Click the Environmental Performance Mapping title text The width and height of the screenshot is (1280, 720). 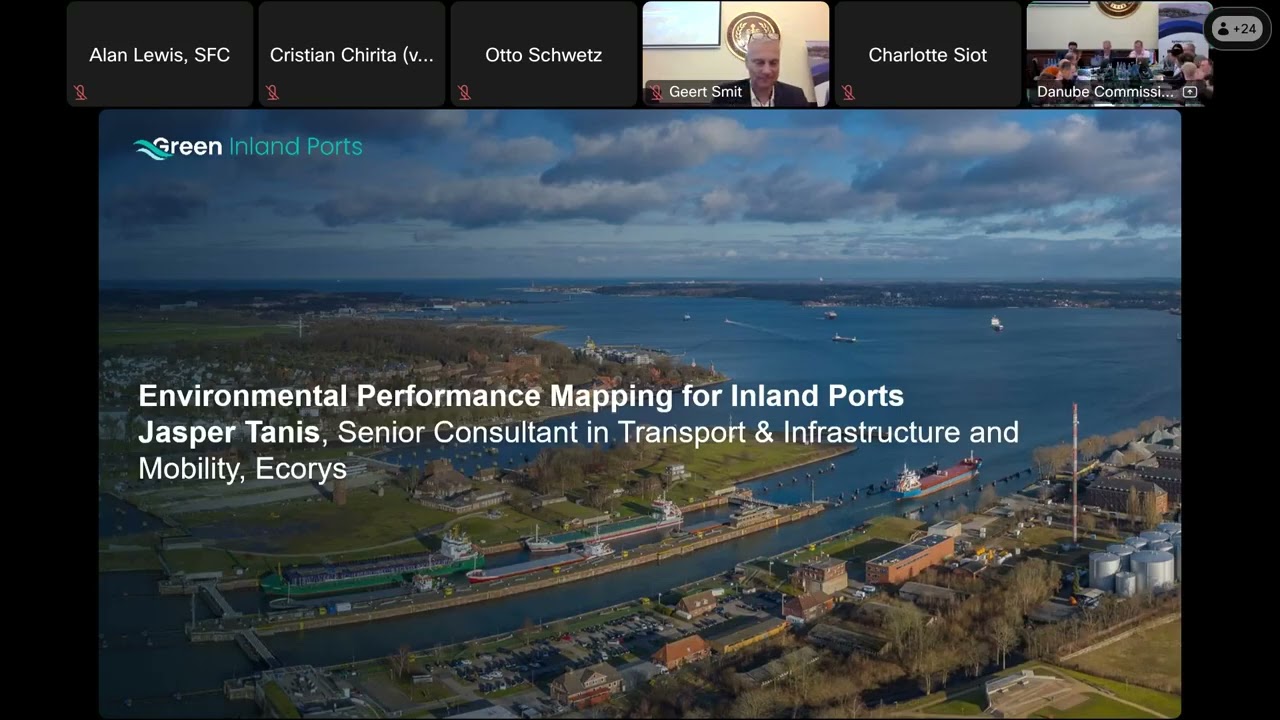pyautogui.click(x=521, y=396)
